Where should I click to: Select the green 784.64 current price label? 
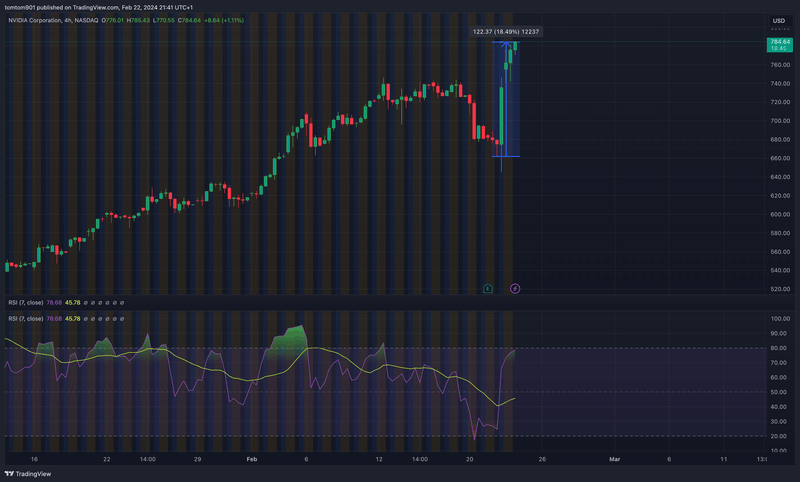click(780, 45)
